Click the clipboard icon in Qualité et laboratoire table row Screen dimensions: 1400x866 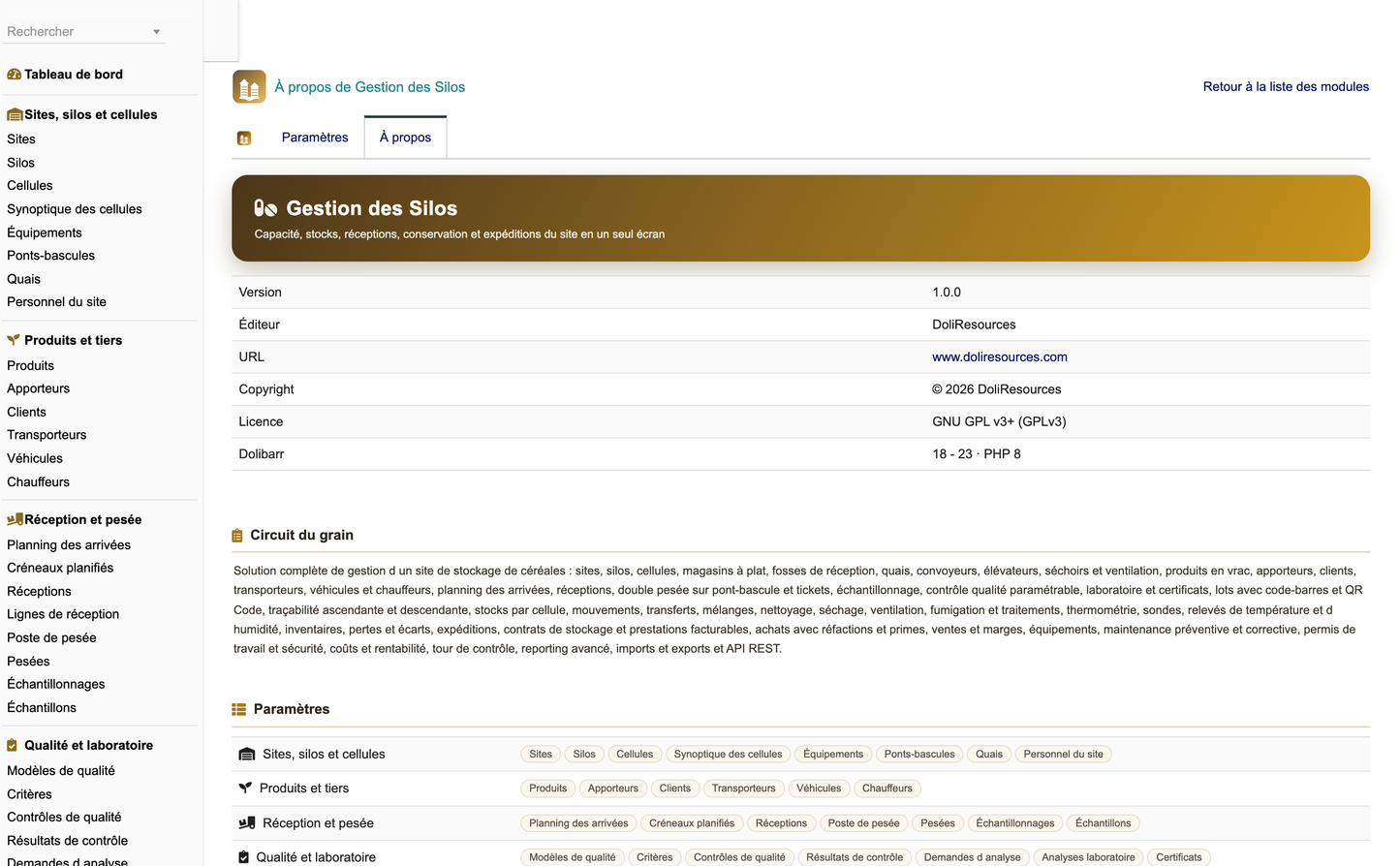tap(244, 857)
